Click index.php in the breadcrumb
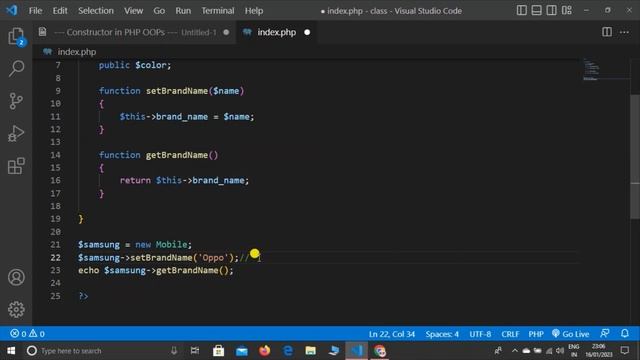Screen dimensions: 640x360 76,52
